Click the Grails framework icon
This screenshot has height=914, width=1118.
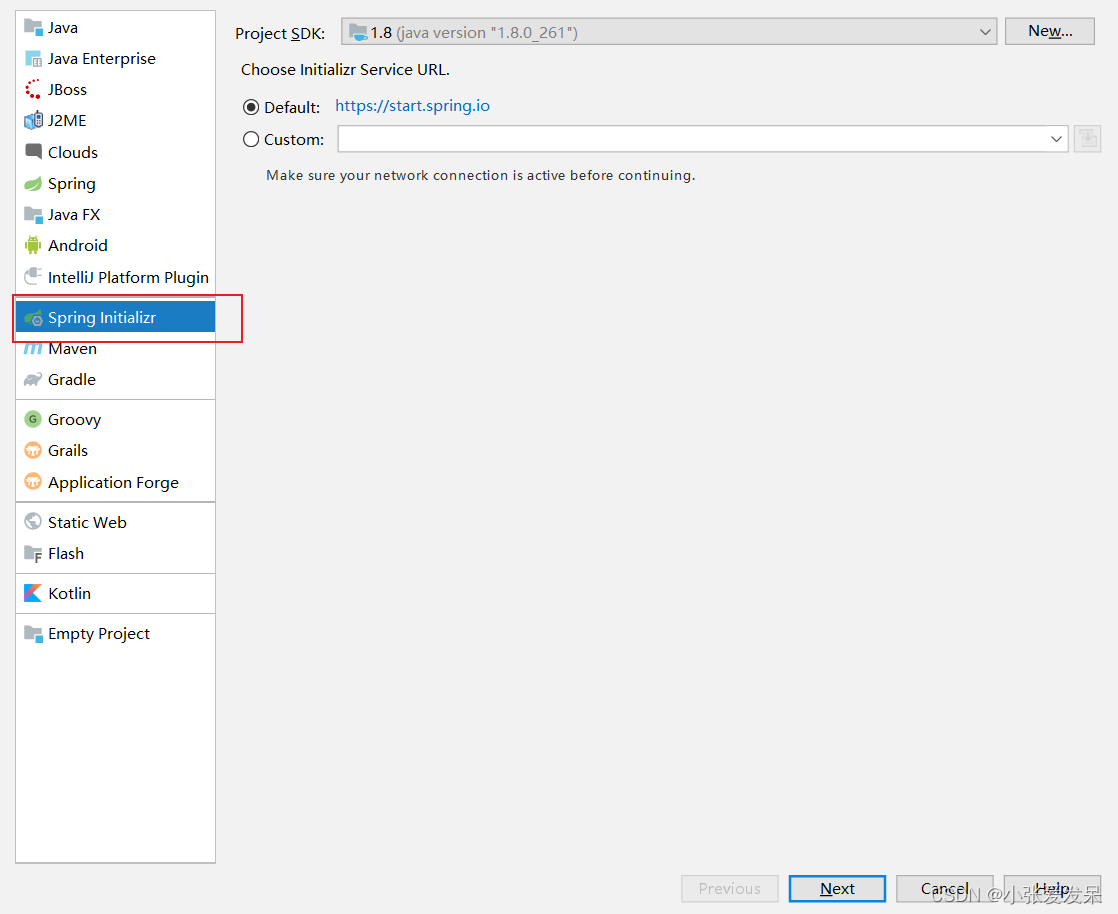point(33,451)
